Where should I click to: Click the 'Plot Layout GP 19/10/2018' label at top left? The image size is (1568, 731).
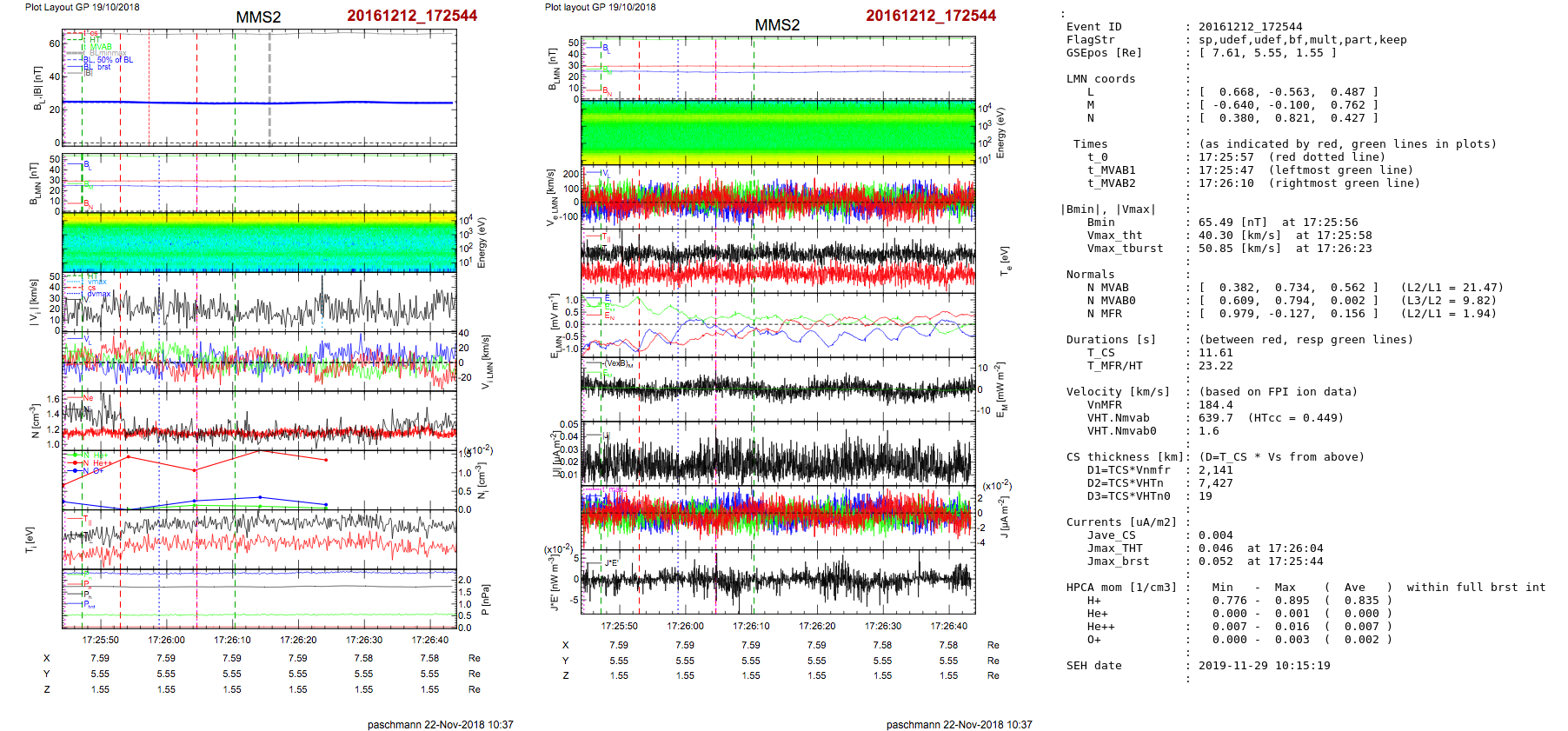point(82,7)
